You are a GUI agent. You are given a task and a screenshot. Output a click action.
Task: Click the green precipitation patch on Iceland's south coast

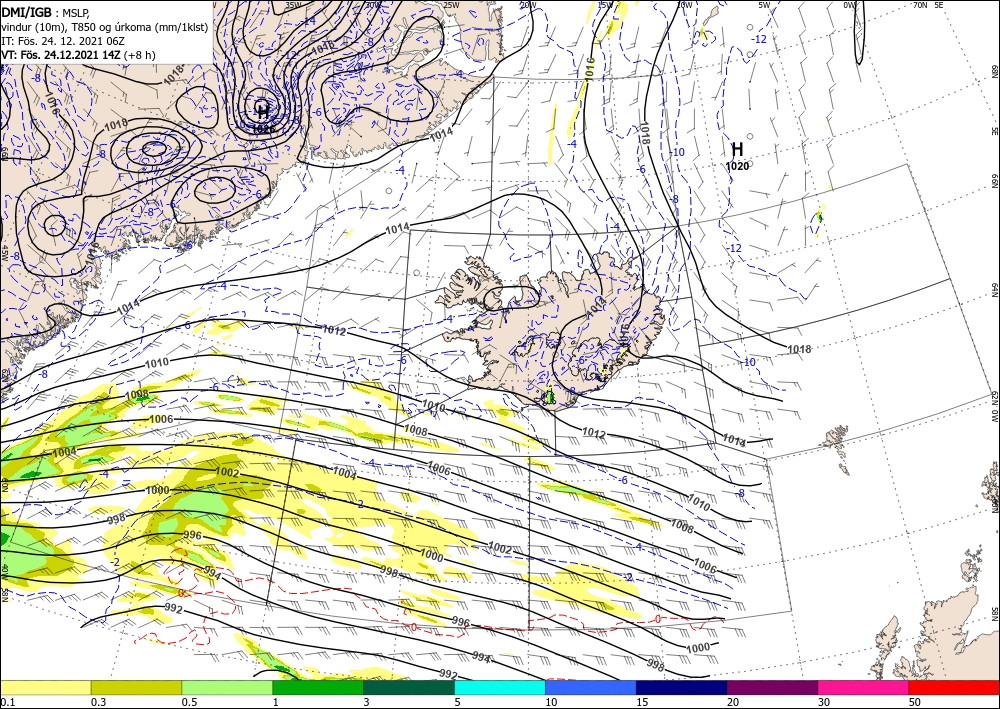(549, 397)
